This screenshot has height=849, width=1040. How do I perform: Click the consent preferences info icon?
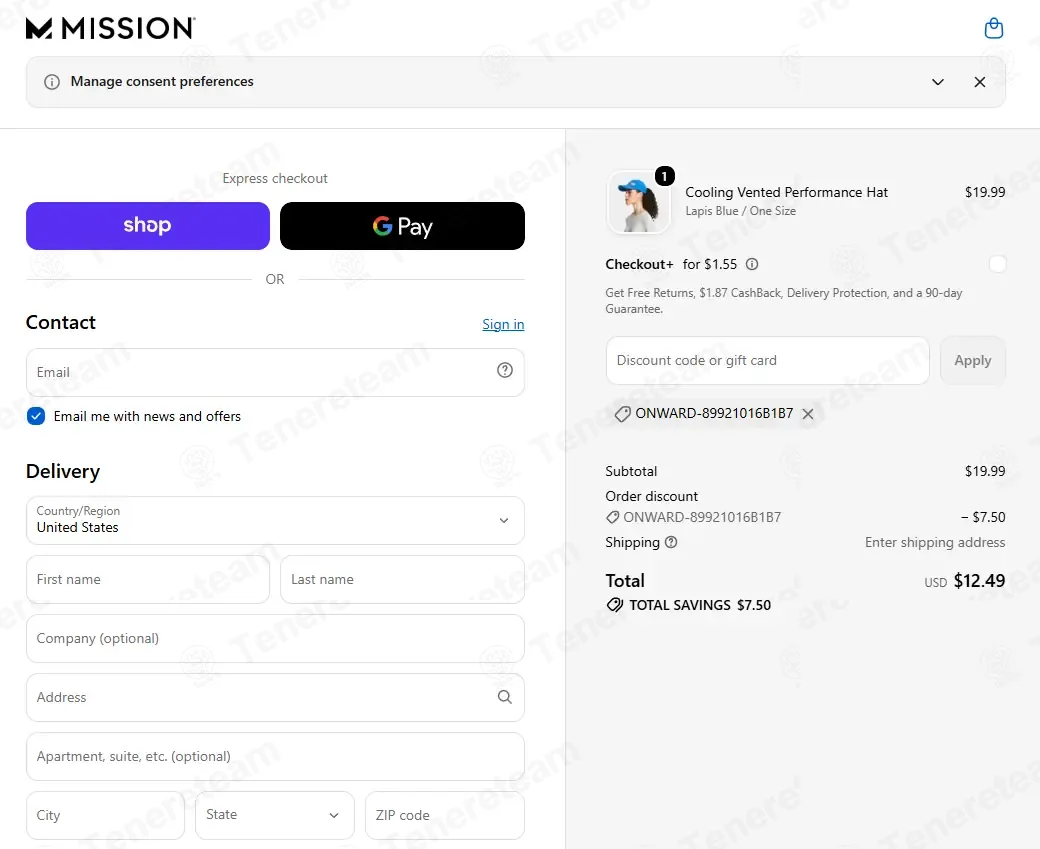coord(52,82)
